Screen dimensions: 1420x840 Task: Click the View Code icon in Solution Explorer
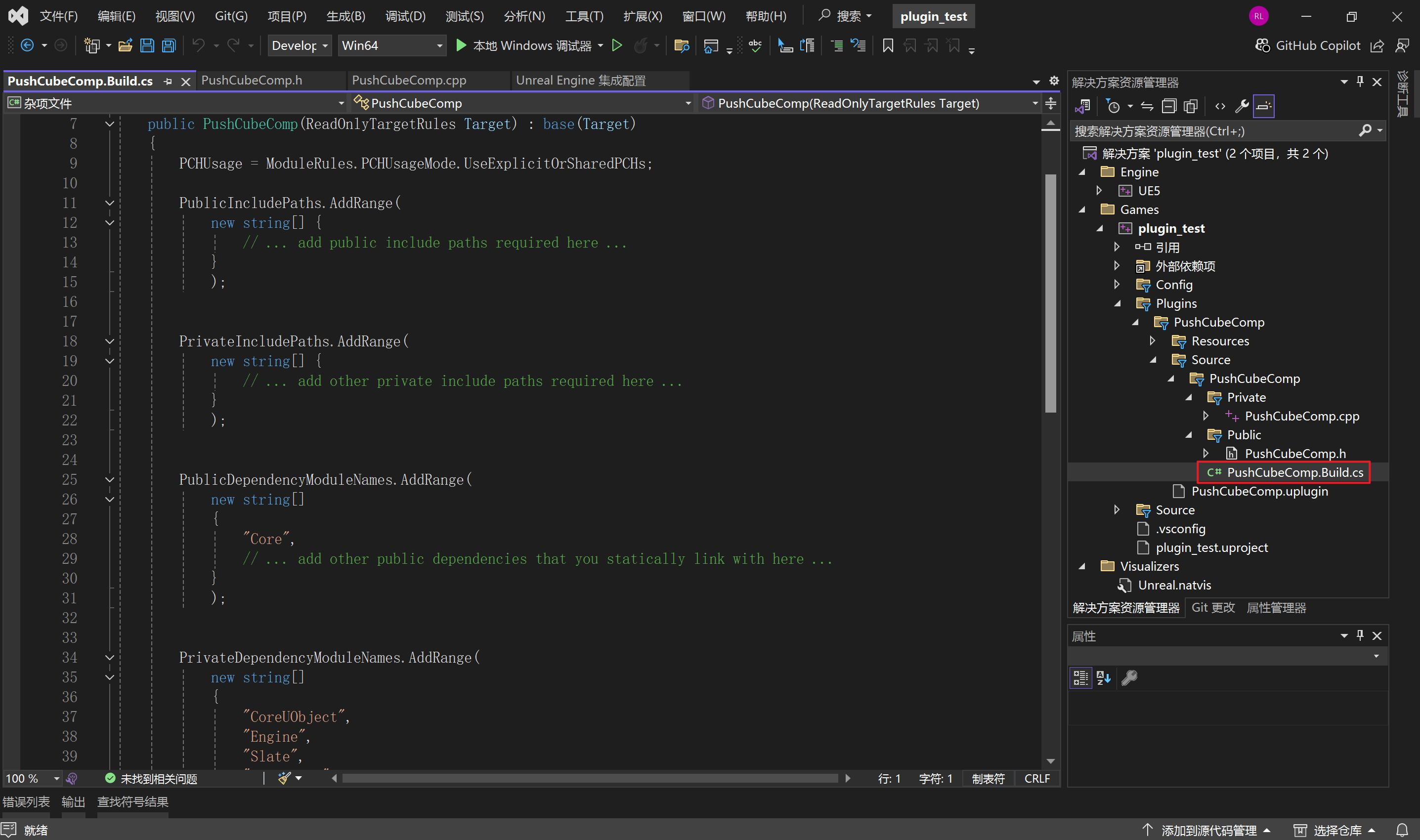click(1220, 106)
